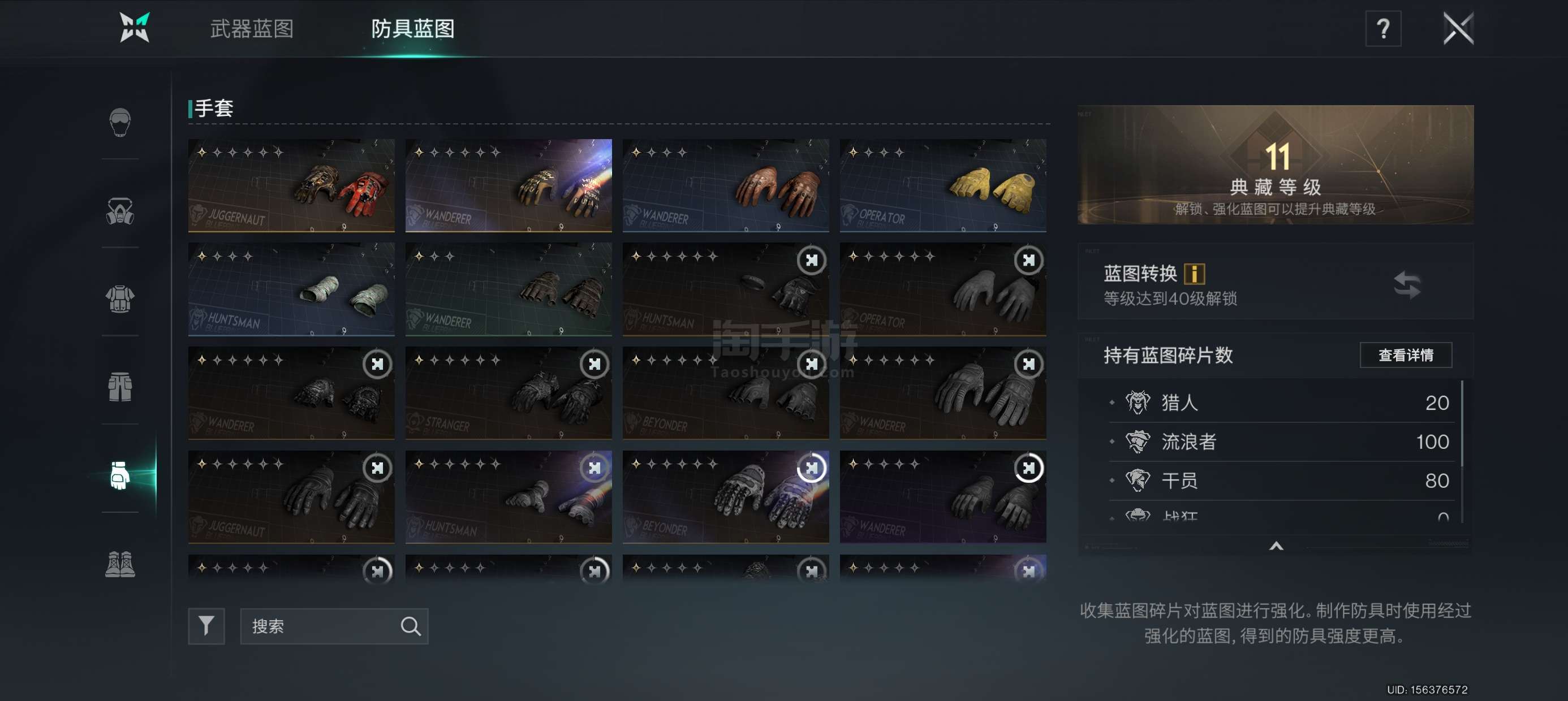Image resolution: width=1568 pixels, height=701 pixels.
Task: Select the boots category icon
Action: click(120, 564)
